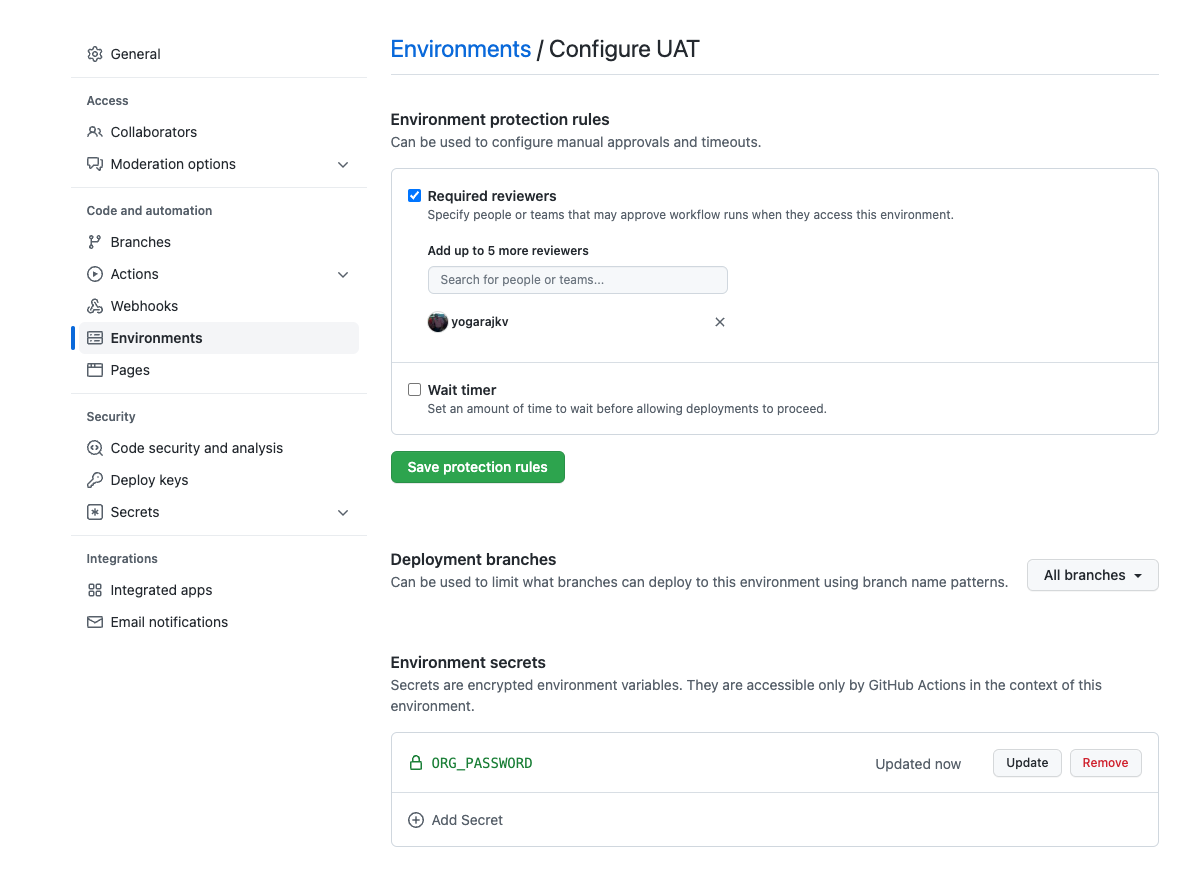Click the Collaborators people icon
The height and width of the screenshot is (892, 1191).
pos(94,132)
